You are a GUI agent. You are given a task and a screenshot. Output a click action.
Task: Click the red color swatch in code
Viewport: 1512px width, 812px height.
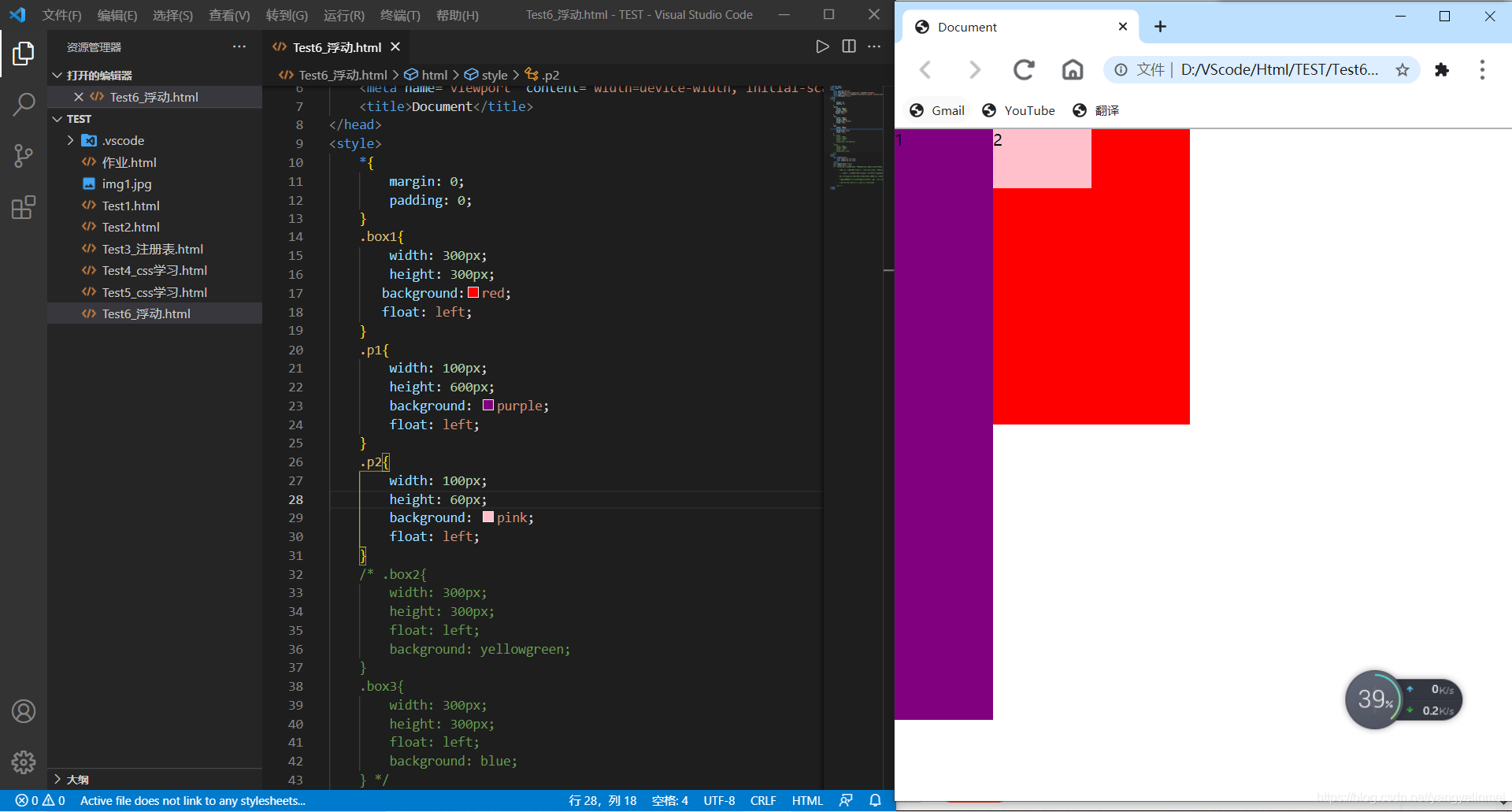(x=473, y=292)
